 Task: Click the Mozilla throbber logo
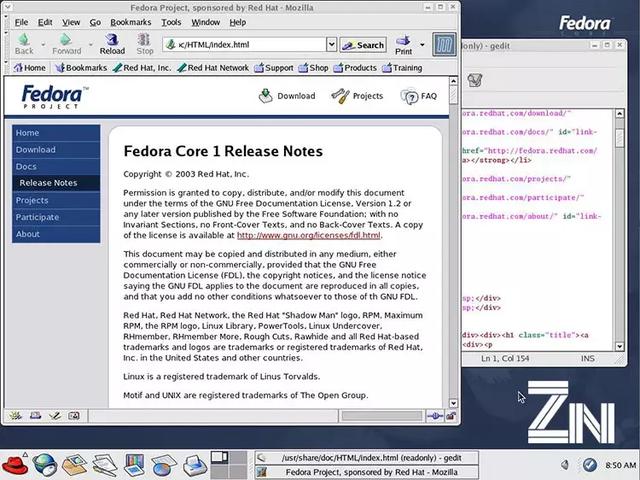click(x=444, y=44)
